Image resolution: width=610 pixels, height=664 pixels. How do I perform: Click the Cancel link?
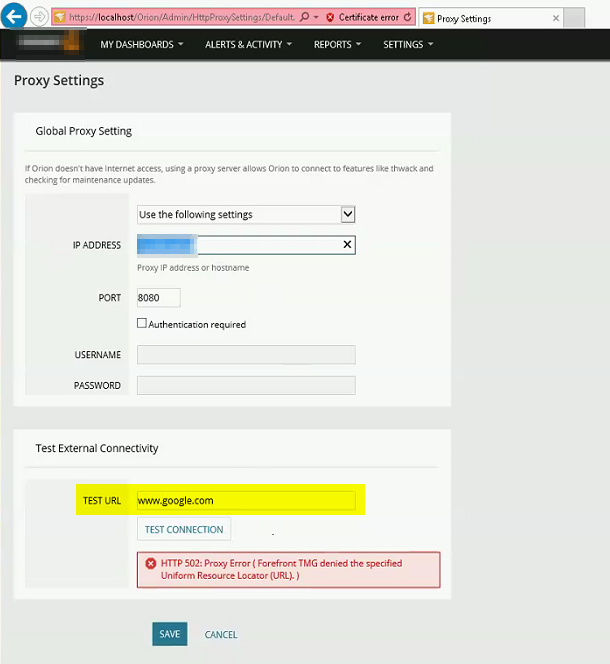(x=221, y=635)
